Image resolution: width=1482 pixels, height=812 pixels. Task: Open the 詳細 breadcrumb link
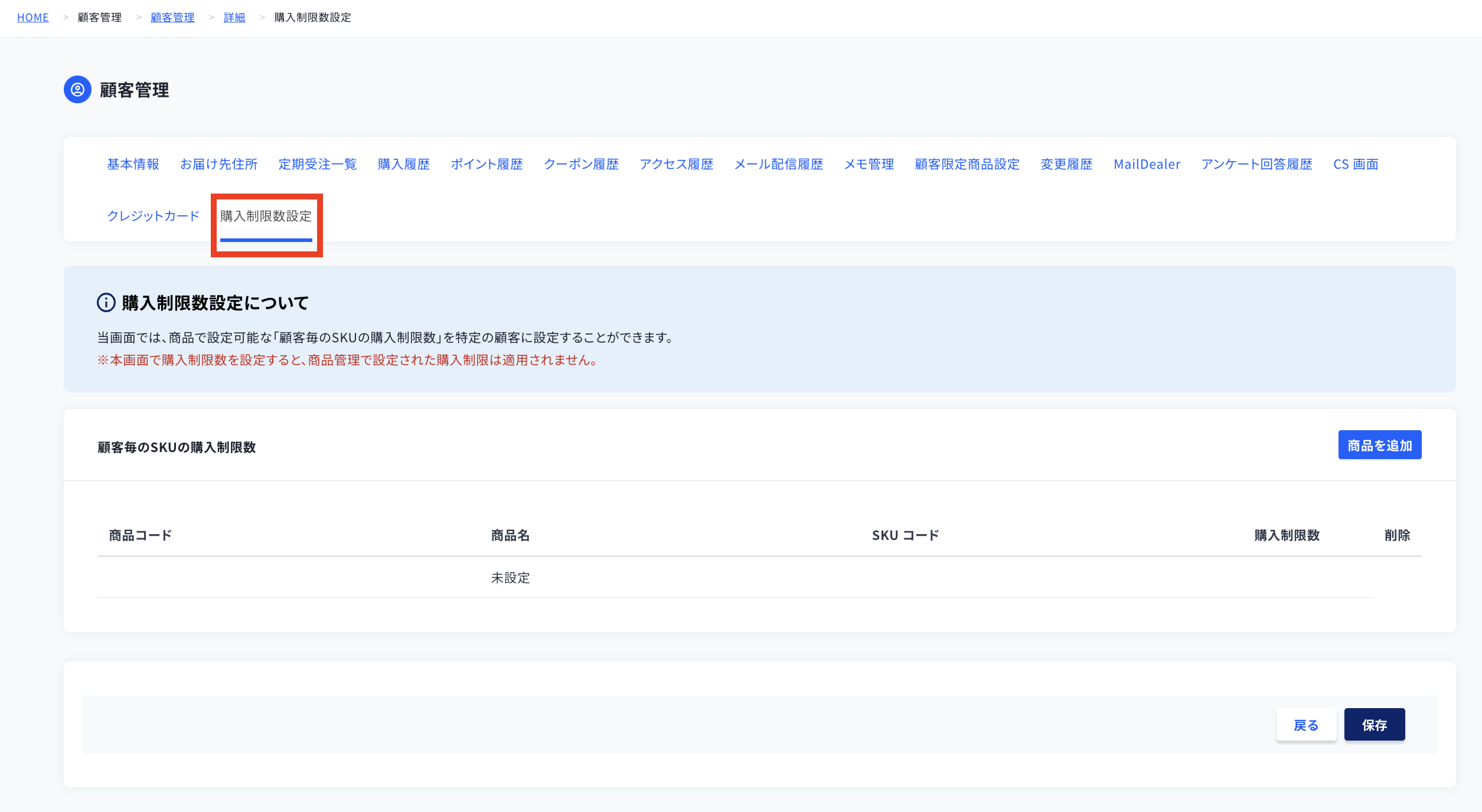pos(234,18)
